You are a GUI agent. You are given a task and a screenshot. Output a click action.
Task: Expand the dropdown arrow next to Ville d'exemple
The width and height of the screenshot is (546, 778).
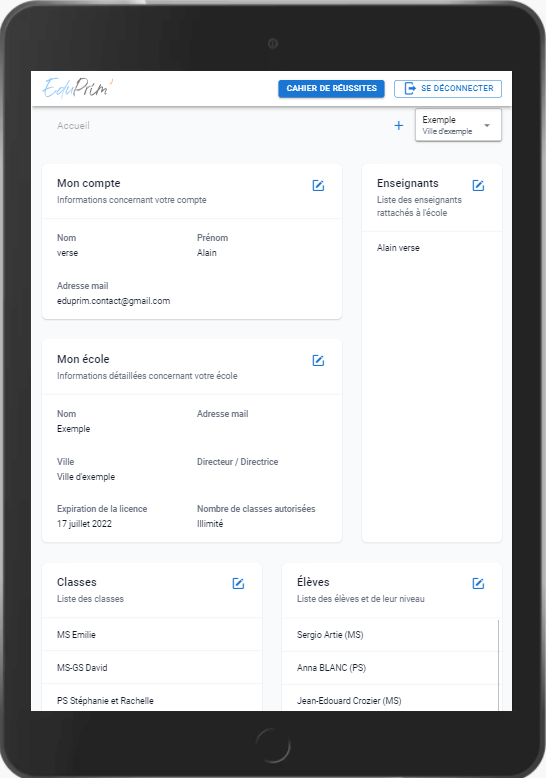click(487, 126)
